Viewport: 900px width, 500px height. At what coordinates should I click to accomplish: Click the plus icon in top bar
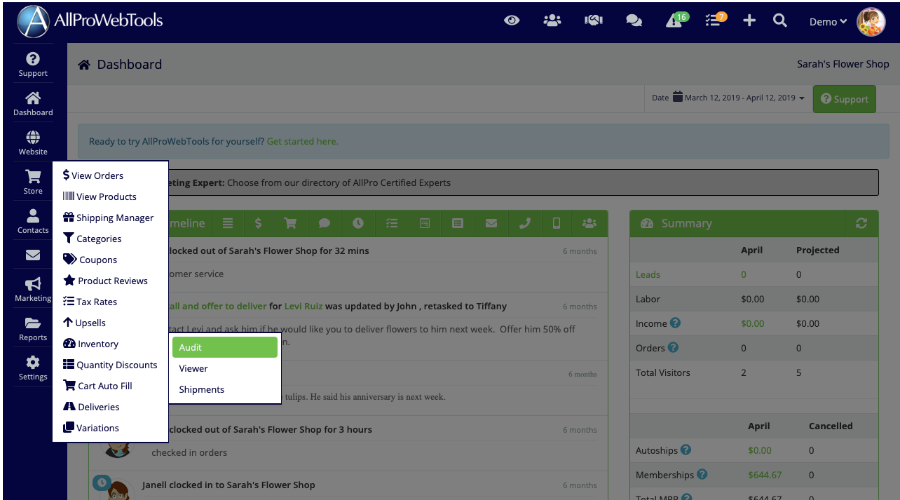[749, 21]
